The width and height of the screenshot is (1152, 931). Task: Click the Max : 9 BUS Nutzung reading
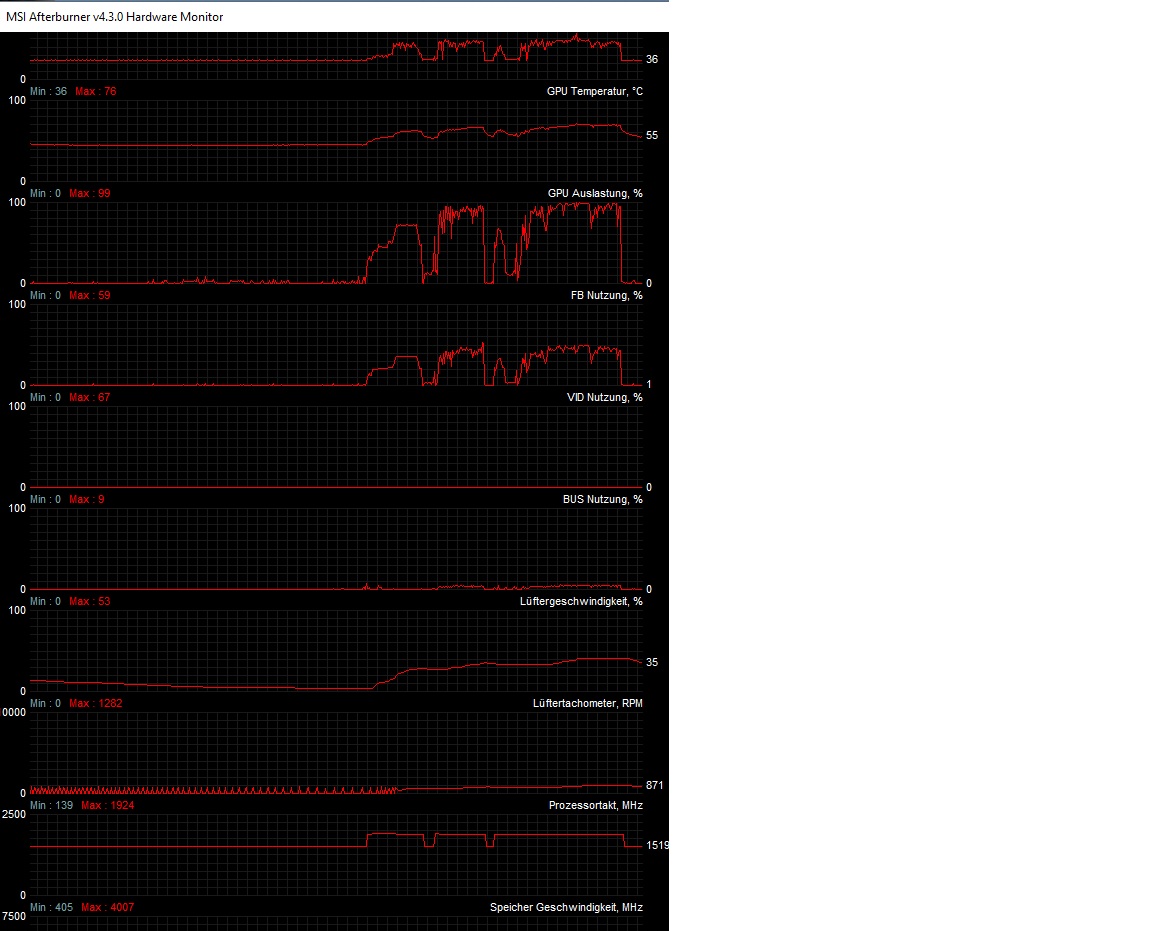tap(87, 499)
